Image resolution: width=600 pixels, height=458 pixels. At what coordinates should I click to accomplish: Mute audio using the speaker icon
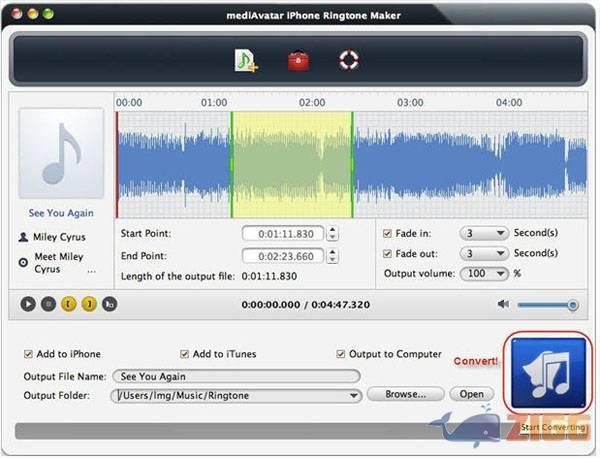click(503, 304)
